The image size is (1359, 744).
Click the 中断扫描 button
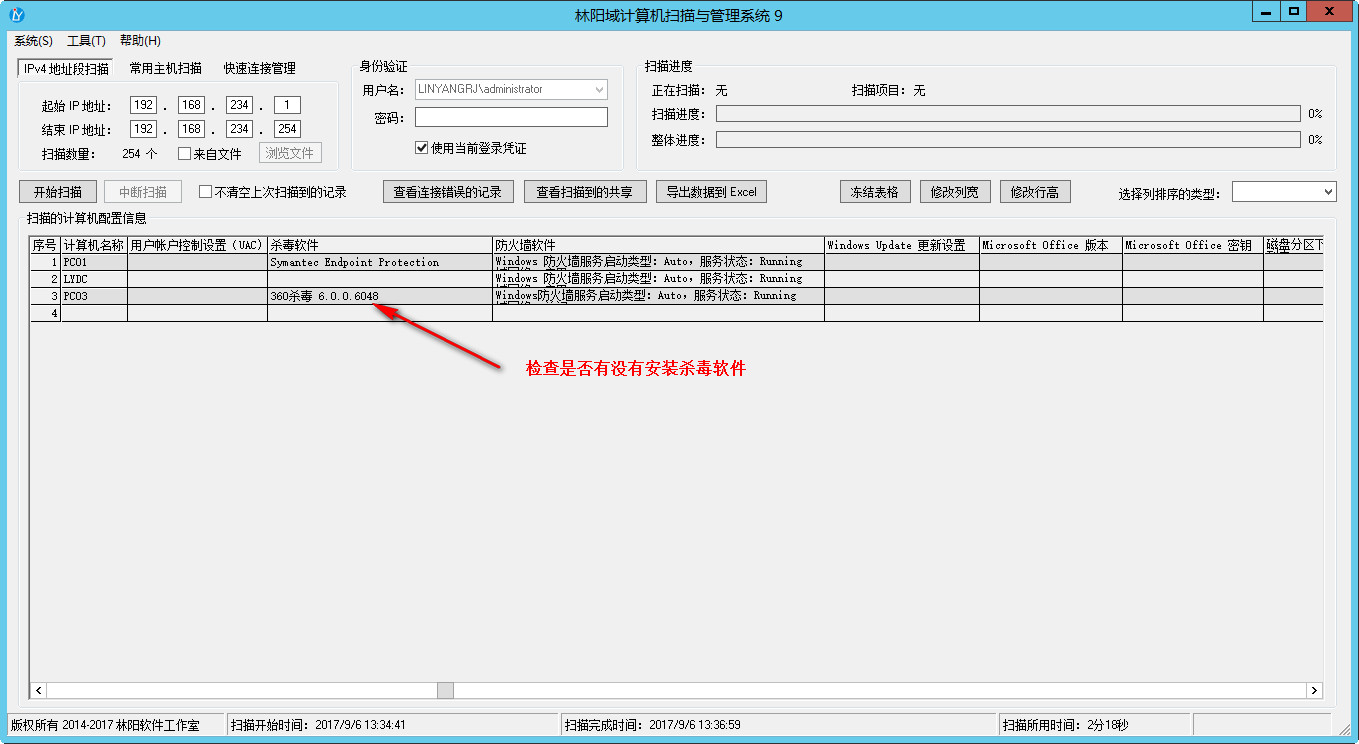[x=143, y=192]
